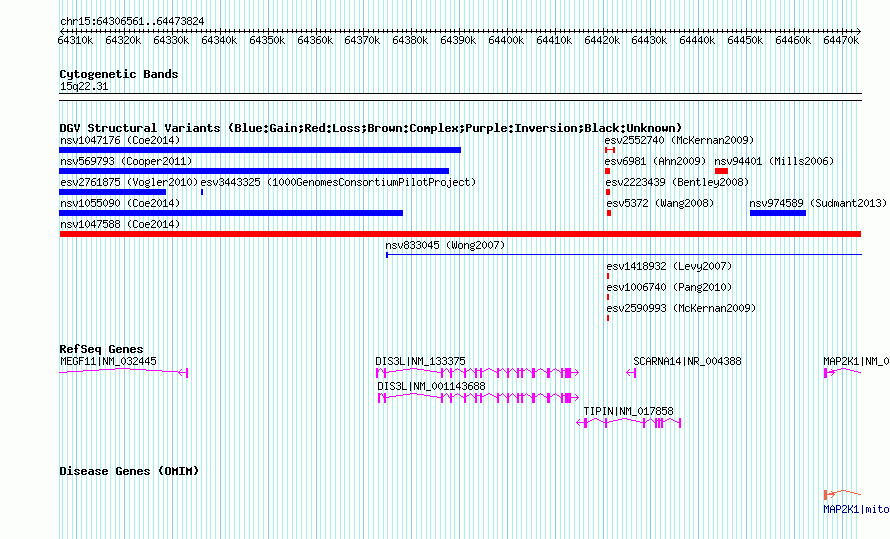Screen dimensions: 890x539
Task: Click the TIPIN|NM_017858 label
Action: [x=628, y=411]
